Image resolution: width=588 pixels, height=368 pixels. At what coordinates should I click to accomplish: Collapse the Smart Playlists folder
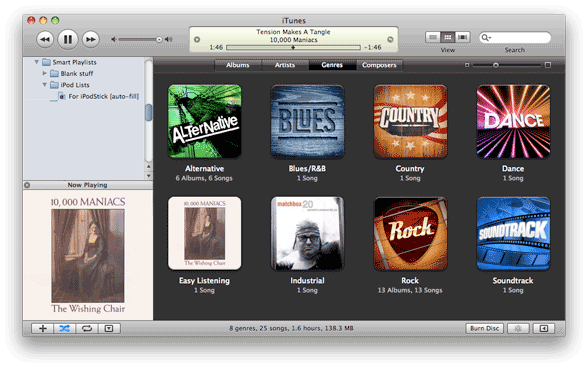pyautogui.click(x=37, y=62)
